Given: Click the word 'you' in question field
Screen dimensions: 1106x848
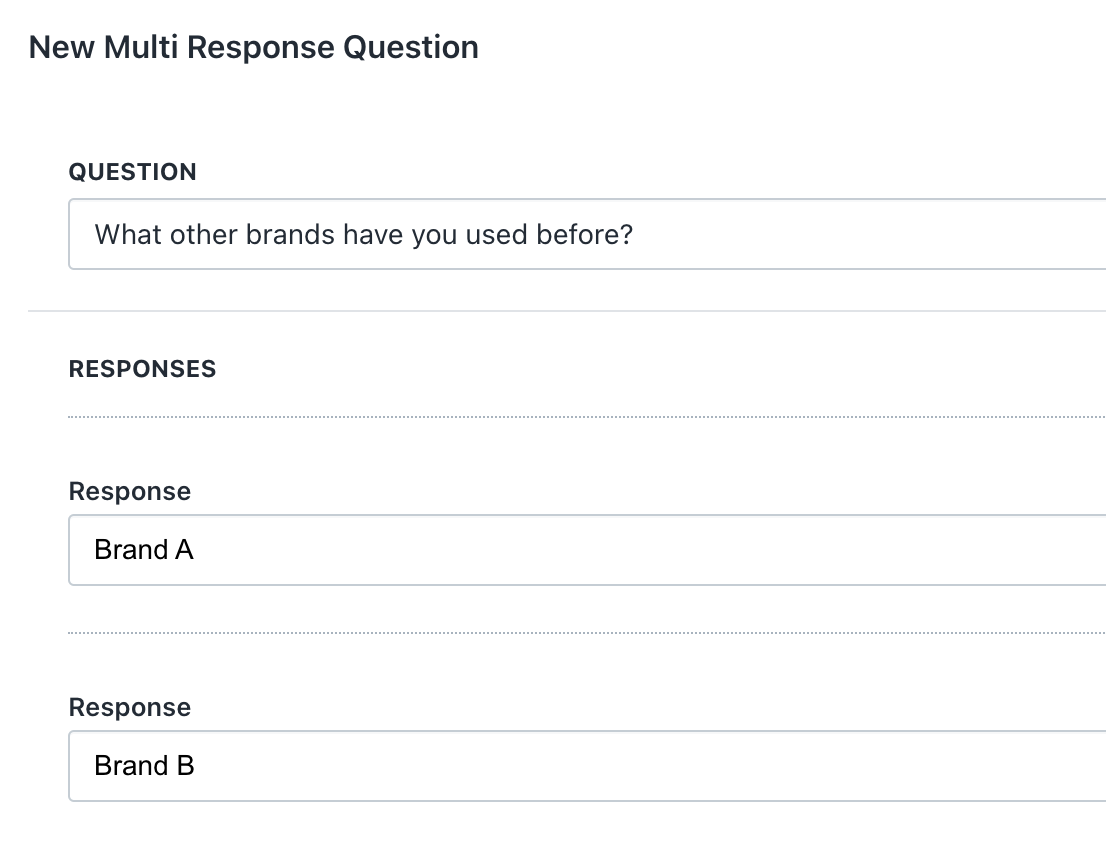Looking at the screenshot, I should click(434, 235).
